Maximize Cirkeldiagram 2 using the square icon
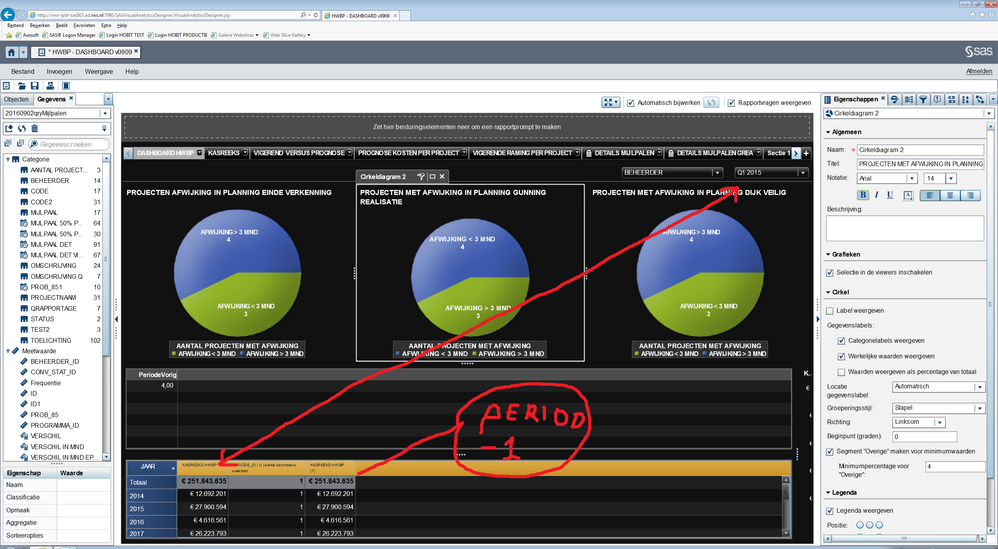Image resolution: width=998 pixels, height=549 pixels. coord(432,176)
